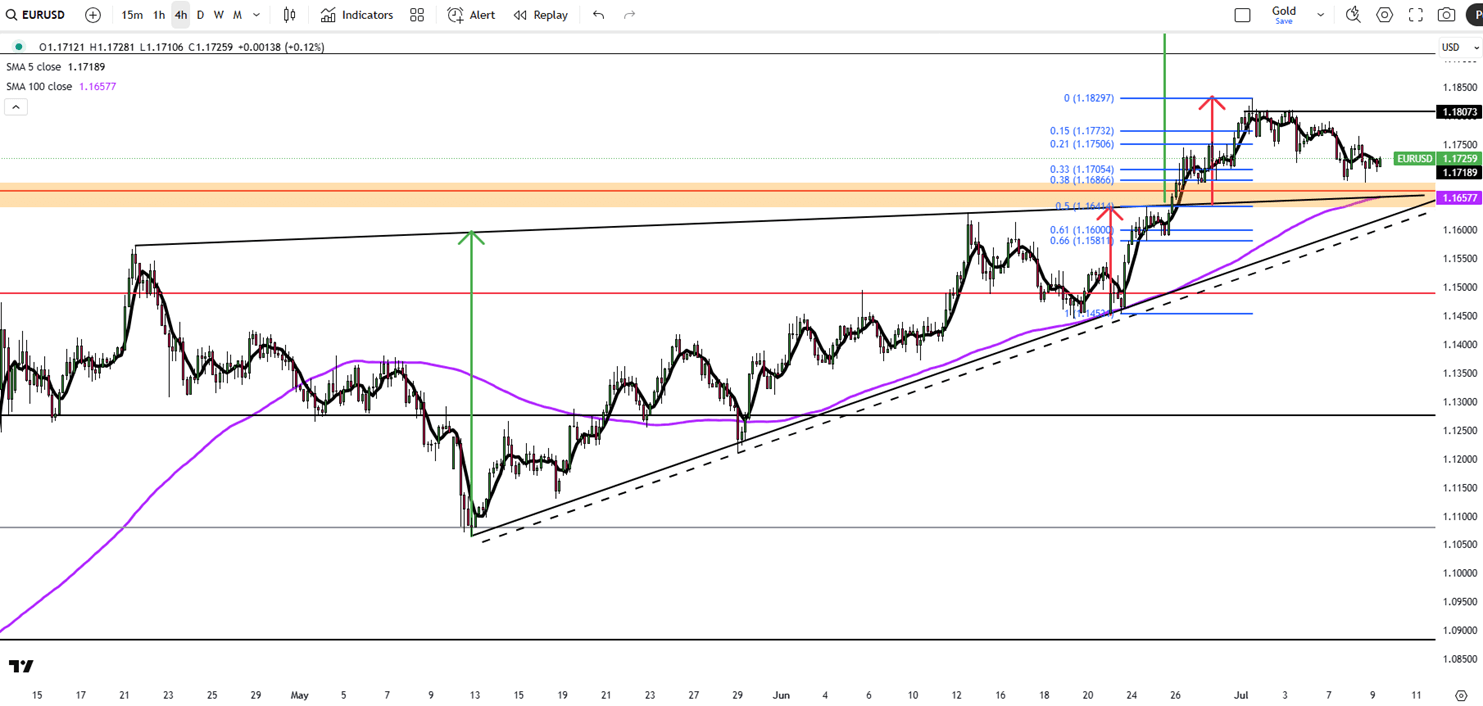Switch to the Daily timeframe
Screen dimensions: 1483x706
pos(200,15)
